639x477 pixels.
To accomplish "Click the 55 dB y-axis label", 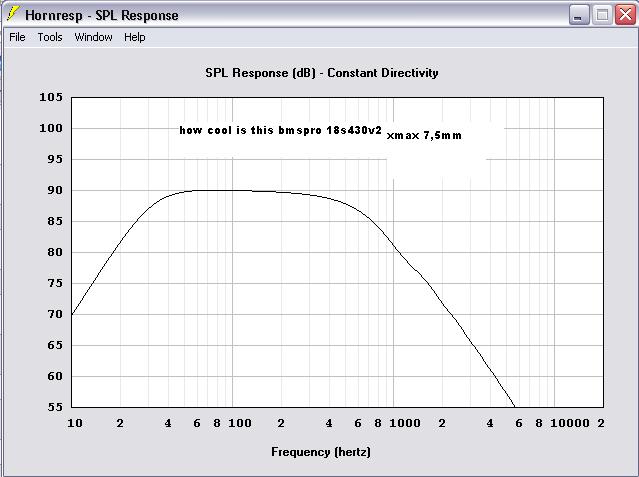I will [x=55, y=407].
